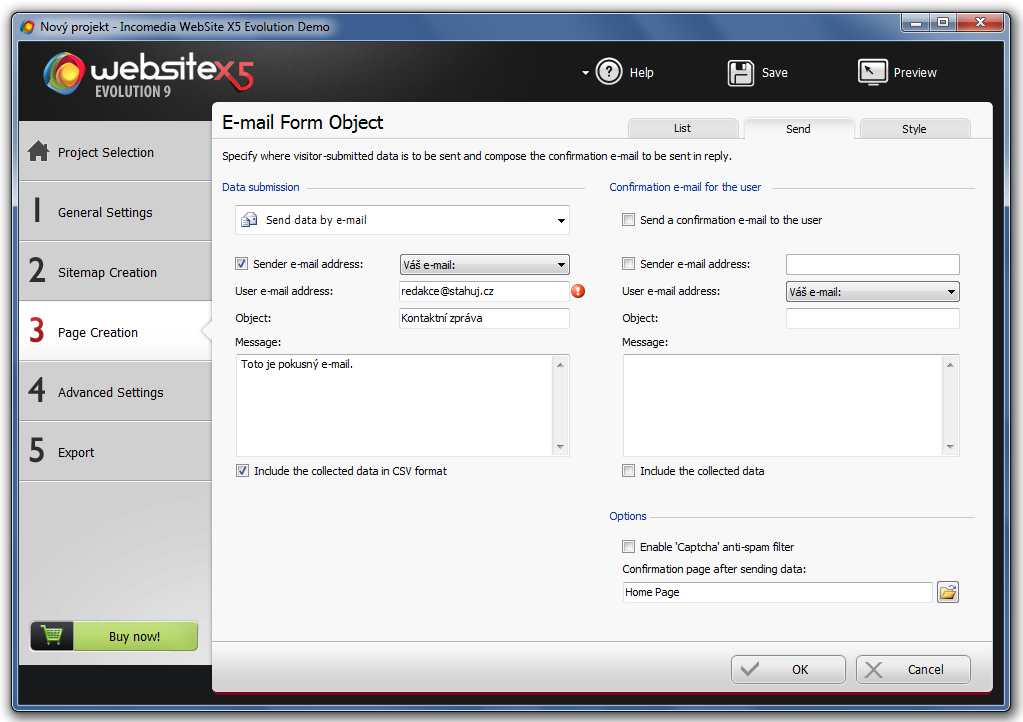Viewport: 1023px width, 722px height.
Task: Click the shopping cart icon
Action: coord(52,635)
